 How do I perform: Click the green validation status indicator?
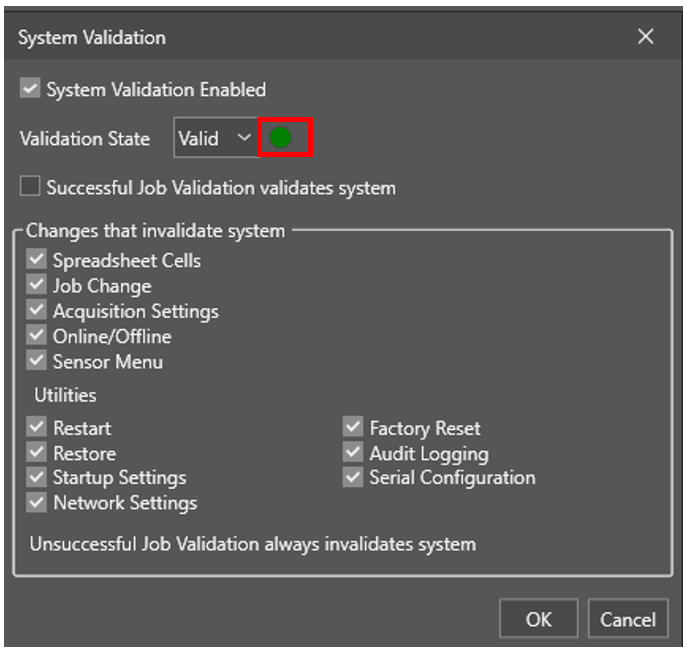[x=281, y=139]
